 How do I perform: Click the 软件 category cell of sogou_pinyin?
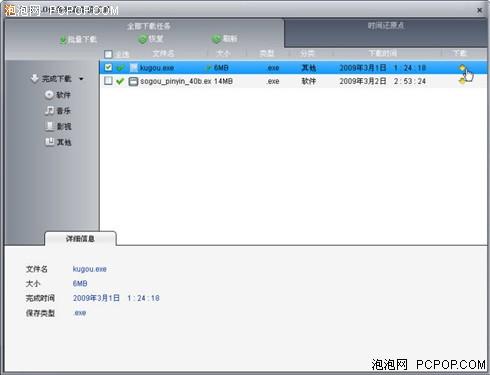[x=308, y=81]
